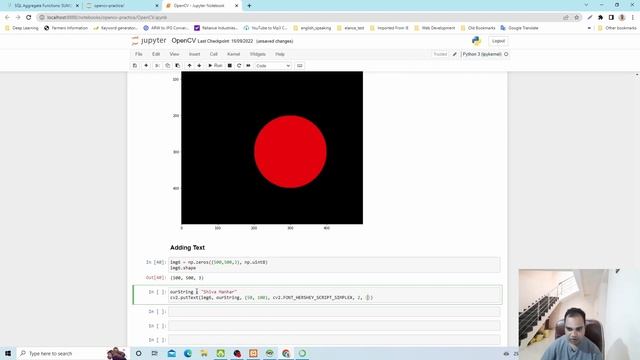Interrupt the kernel with stop icon
This screenshot has width=640, height=360.
tap(230, 66)
